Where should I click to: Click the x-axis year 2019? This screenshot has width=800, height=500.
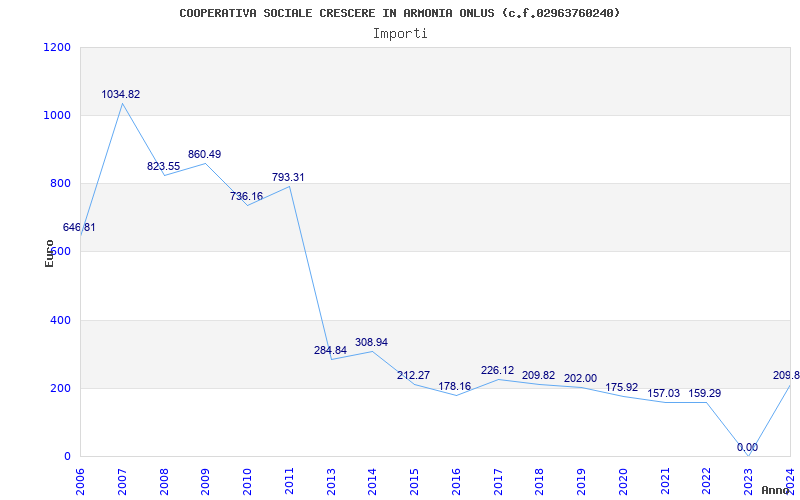point(582,482)
